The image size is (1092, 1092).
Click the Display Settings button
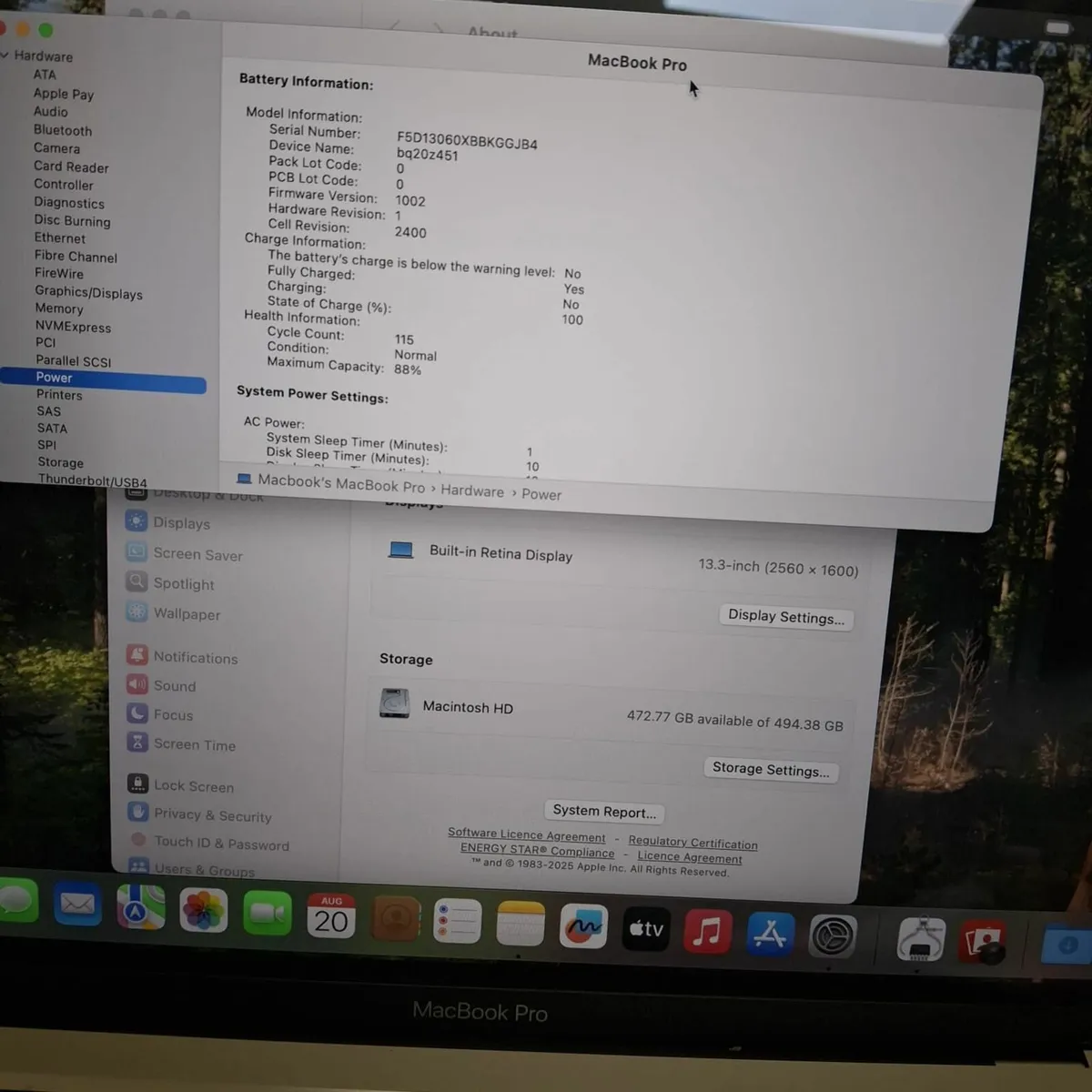click(x=786, y=617)
